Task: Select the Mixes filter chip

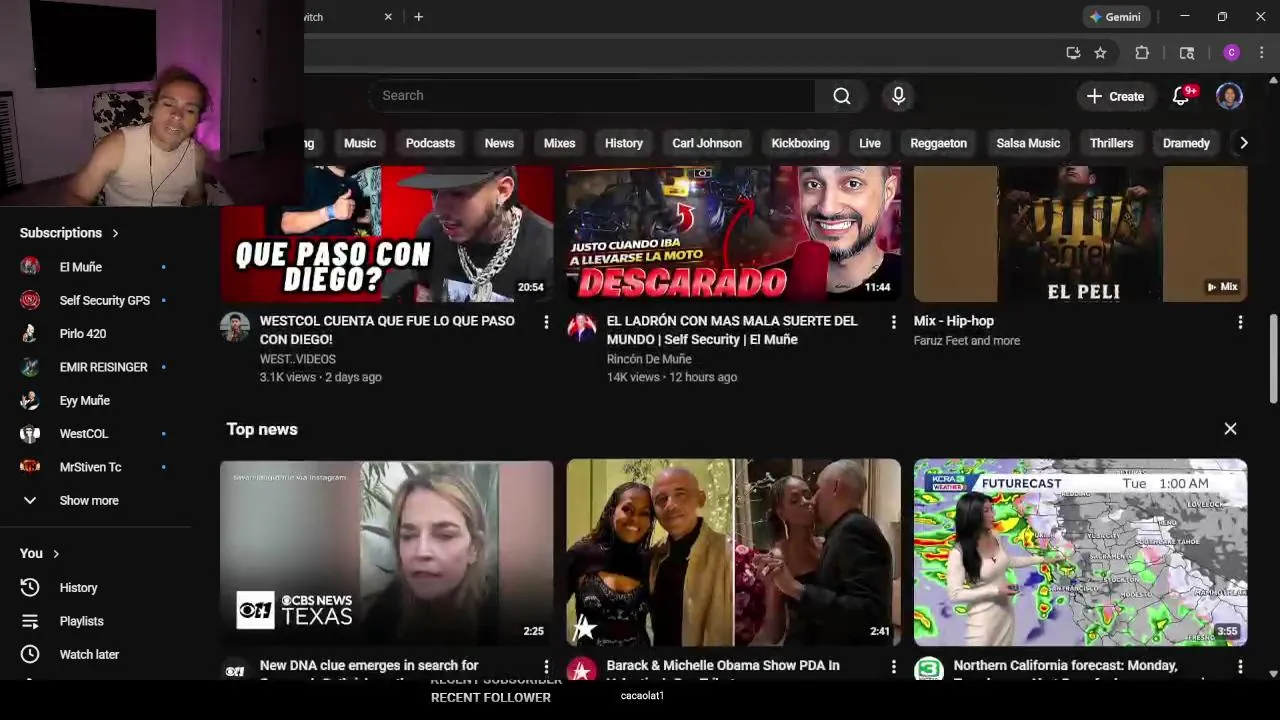Action: [559, 143]
